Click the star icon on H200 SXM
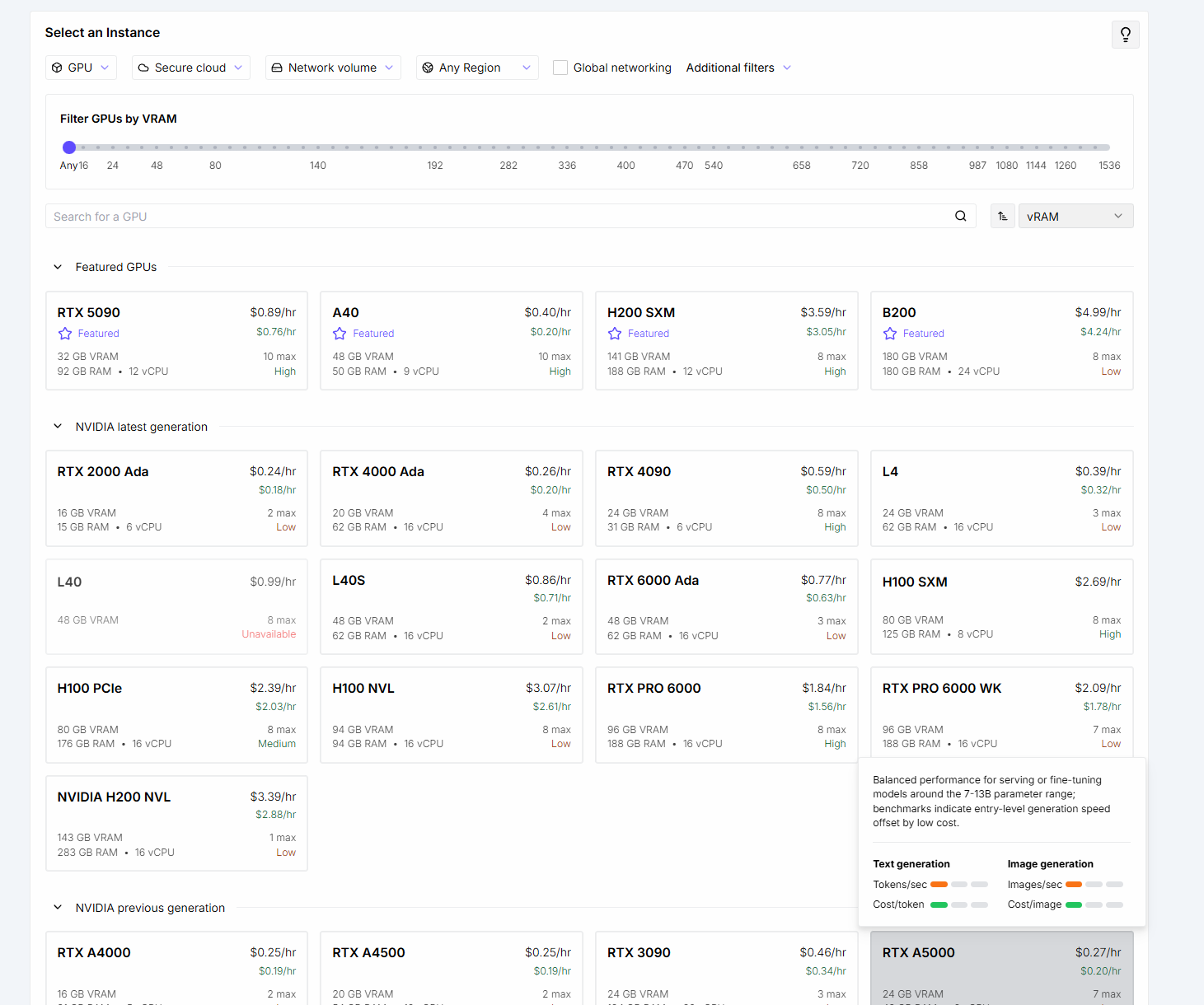This screenshot has height=1005, width=1204. (615, 334)
